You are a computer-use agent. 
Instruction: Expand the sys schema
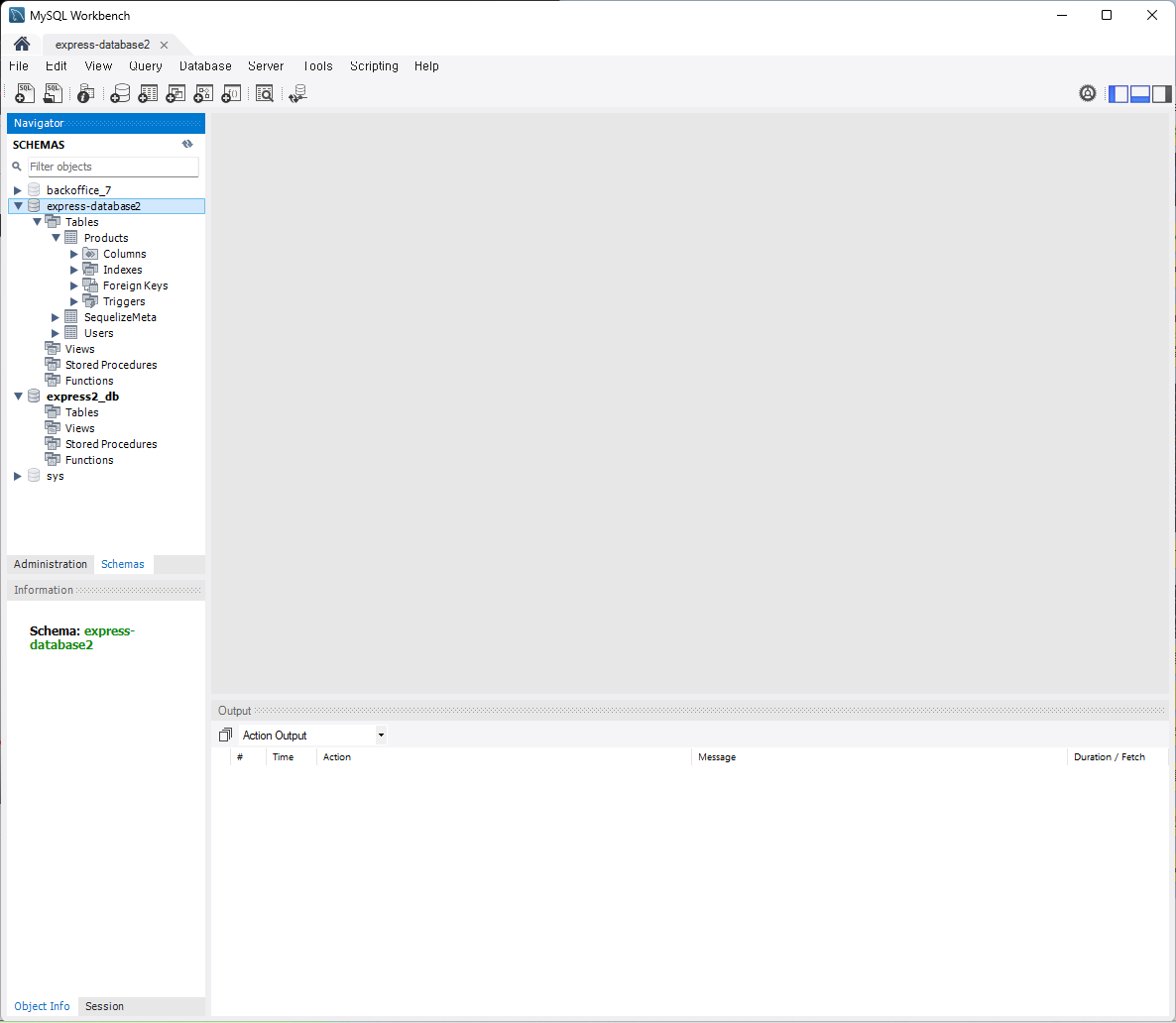click(x=17, y=476)
